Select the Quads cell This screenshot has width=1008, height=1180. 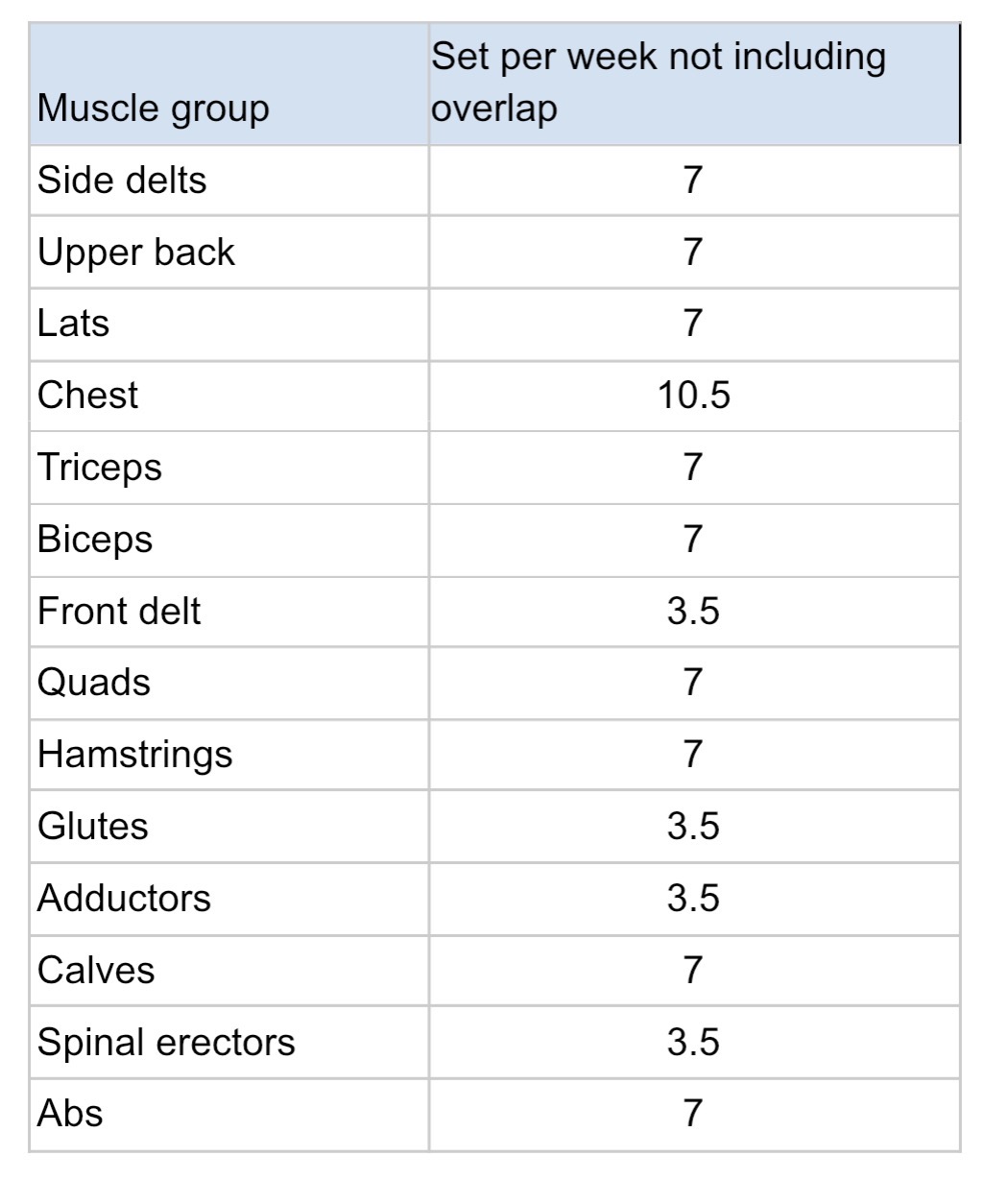coord(94,683)
